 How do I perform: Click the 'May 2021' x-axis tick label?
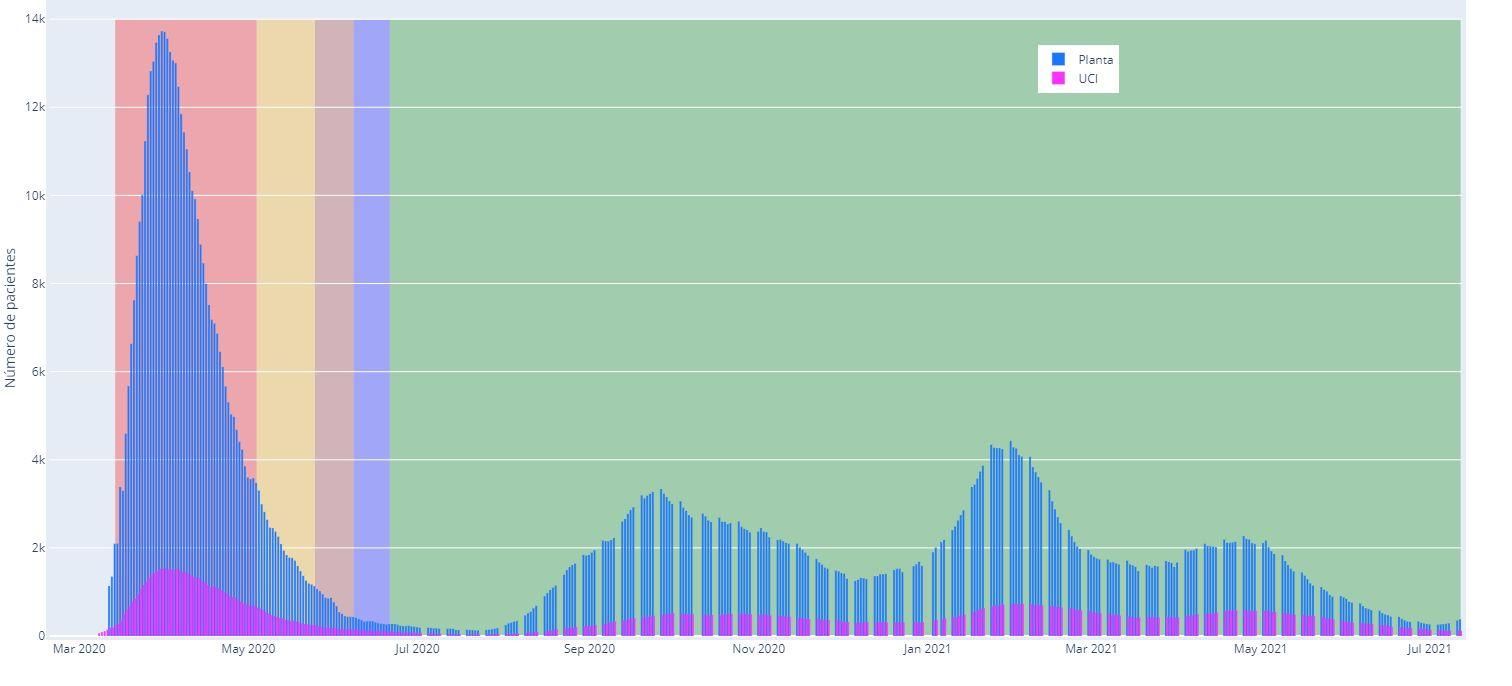pyautogui.click(x=1260, y=649)
